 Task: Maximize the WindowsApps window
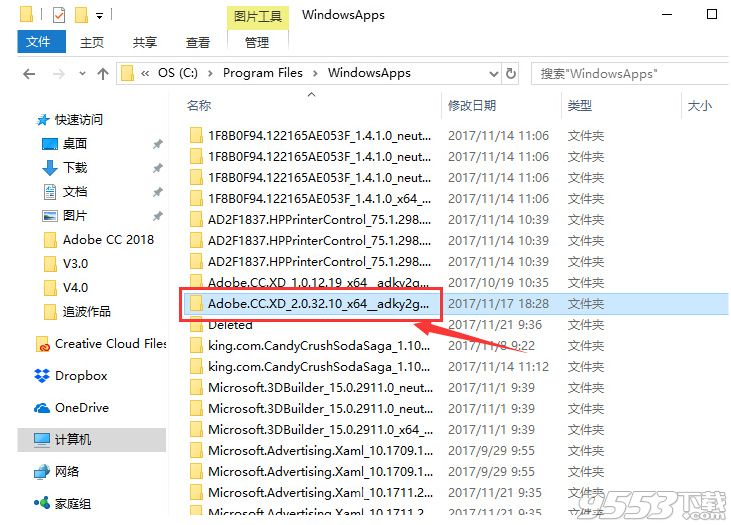click(x=712, y=14)
